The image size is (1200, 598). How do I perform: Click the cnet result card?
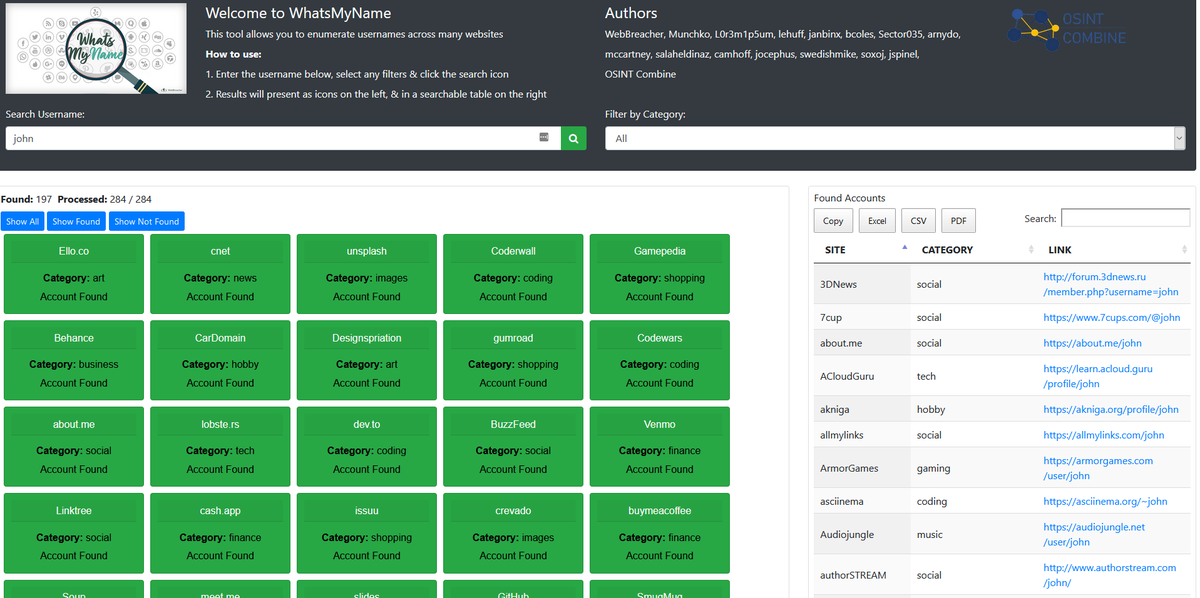click(220, 273)
